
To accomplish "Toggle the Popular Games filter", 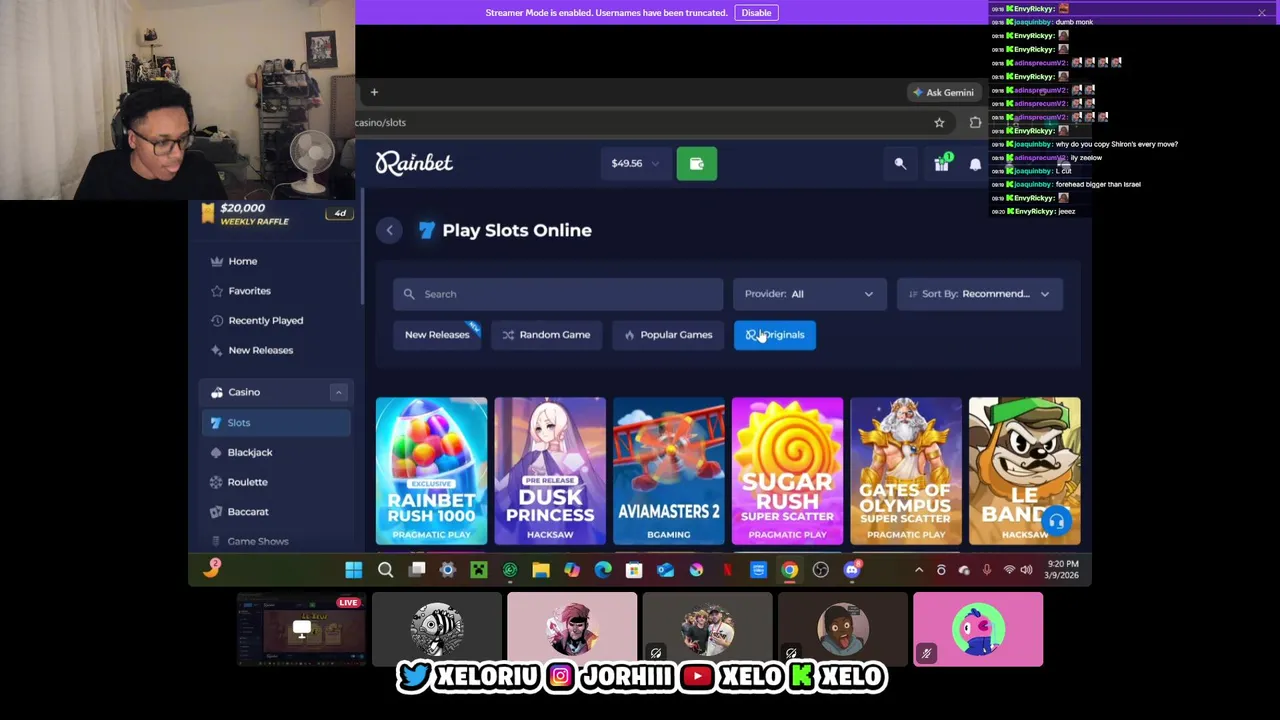I will (668, 335).
